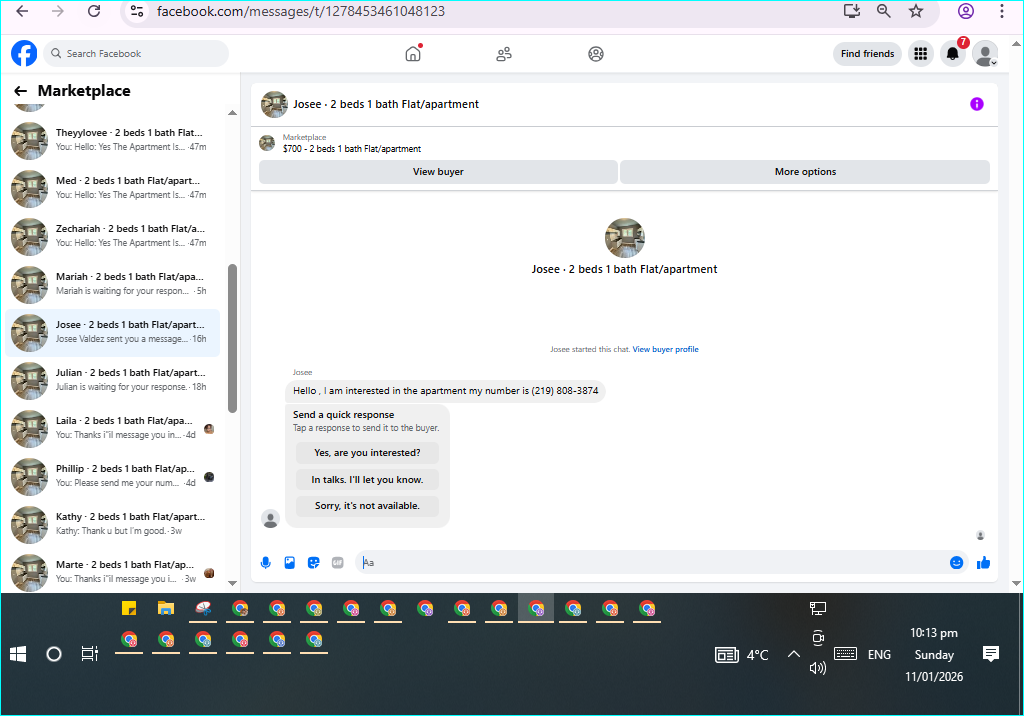Open Zechariah conversation in list
The width and height of the screenshot is (1024, 716).
point(113,236)
